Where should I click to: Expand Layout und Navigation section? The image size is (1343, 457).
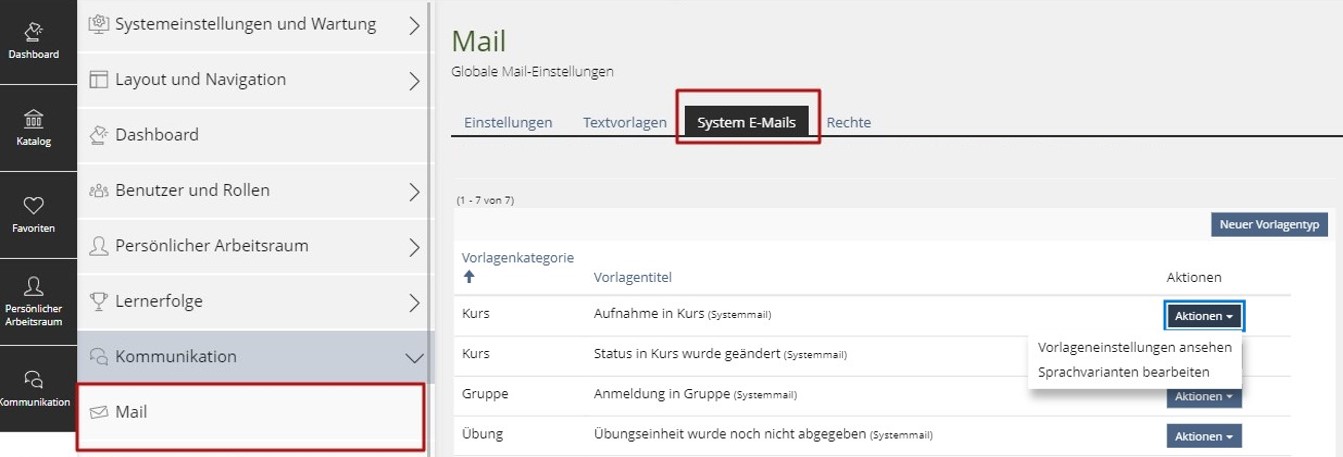pyautogui.click(x=414, y=81)
